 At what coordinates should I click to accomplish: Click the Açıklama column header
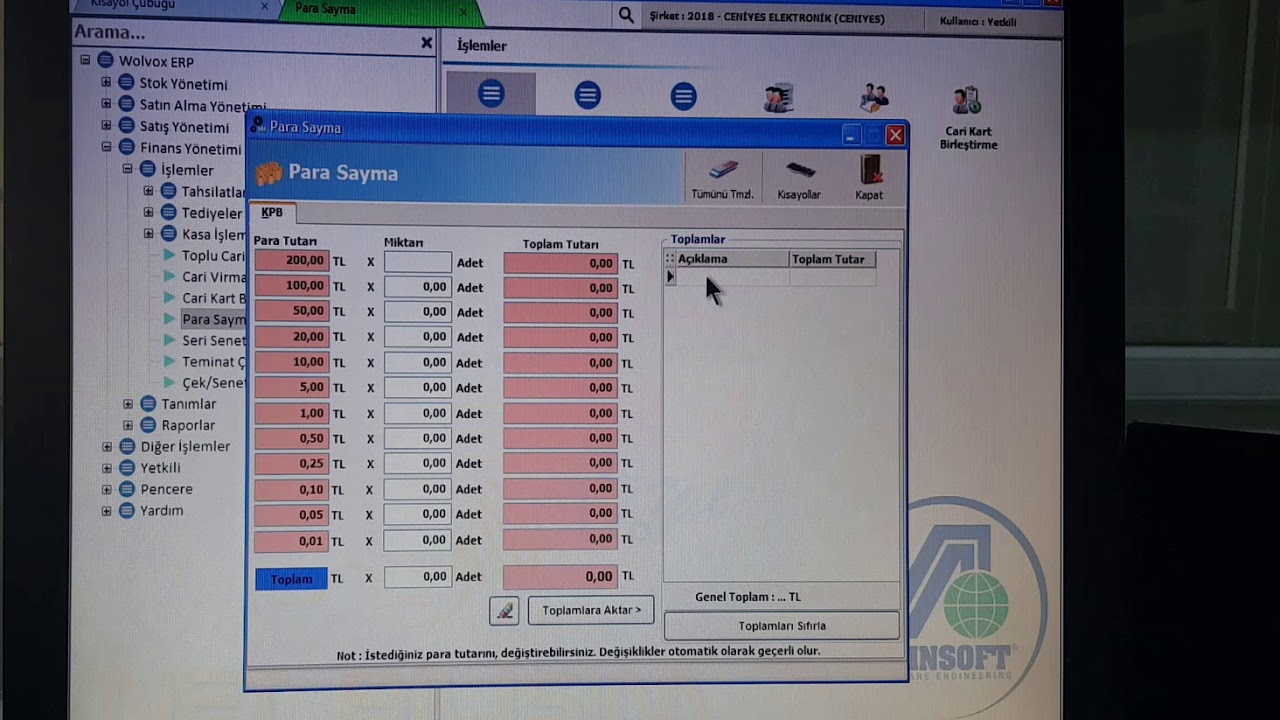[732, 259]
